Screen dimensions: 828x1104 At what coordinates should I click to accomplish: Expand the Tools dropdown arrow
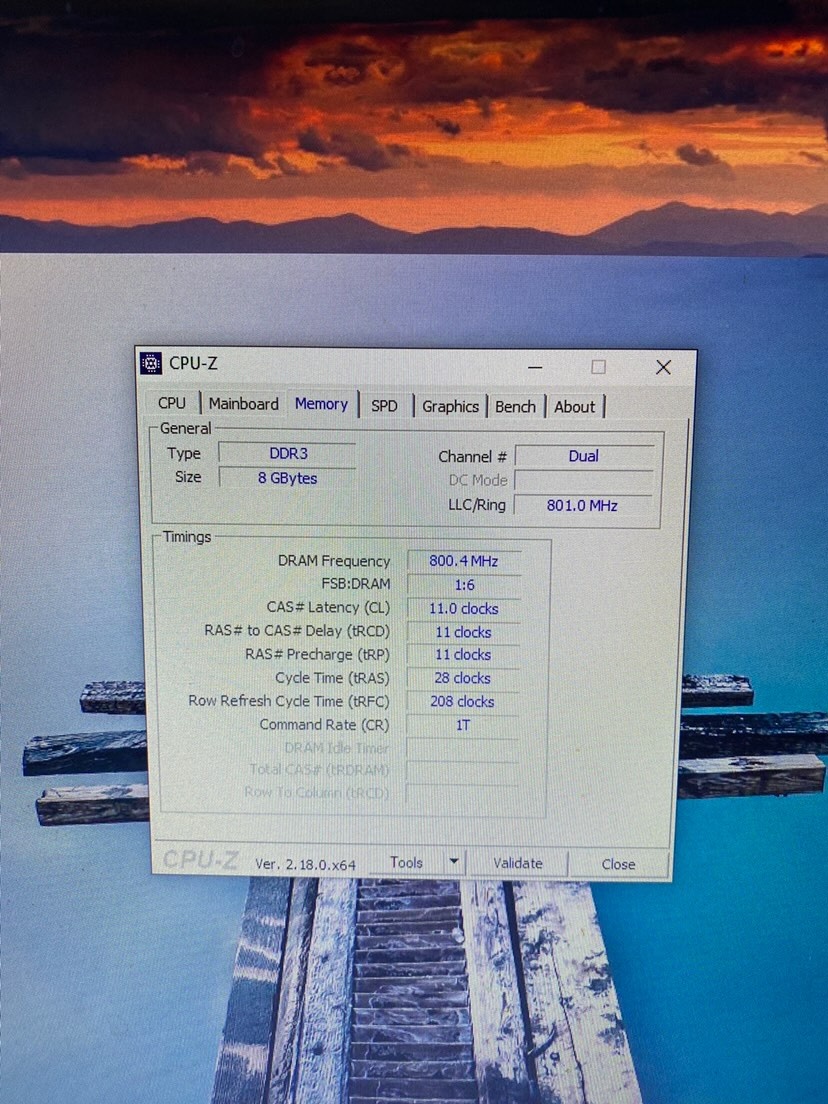[454, 862]
